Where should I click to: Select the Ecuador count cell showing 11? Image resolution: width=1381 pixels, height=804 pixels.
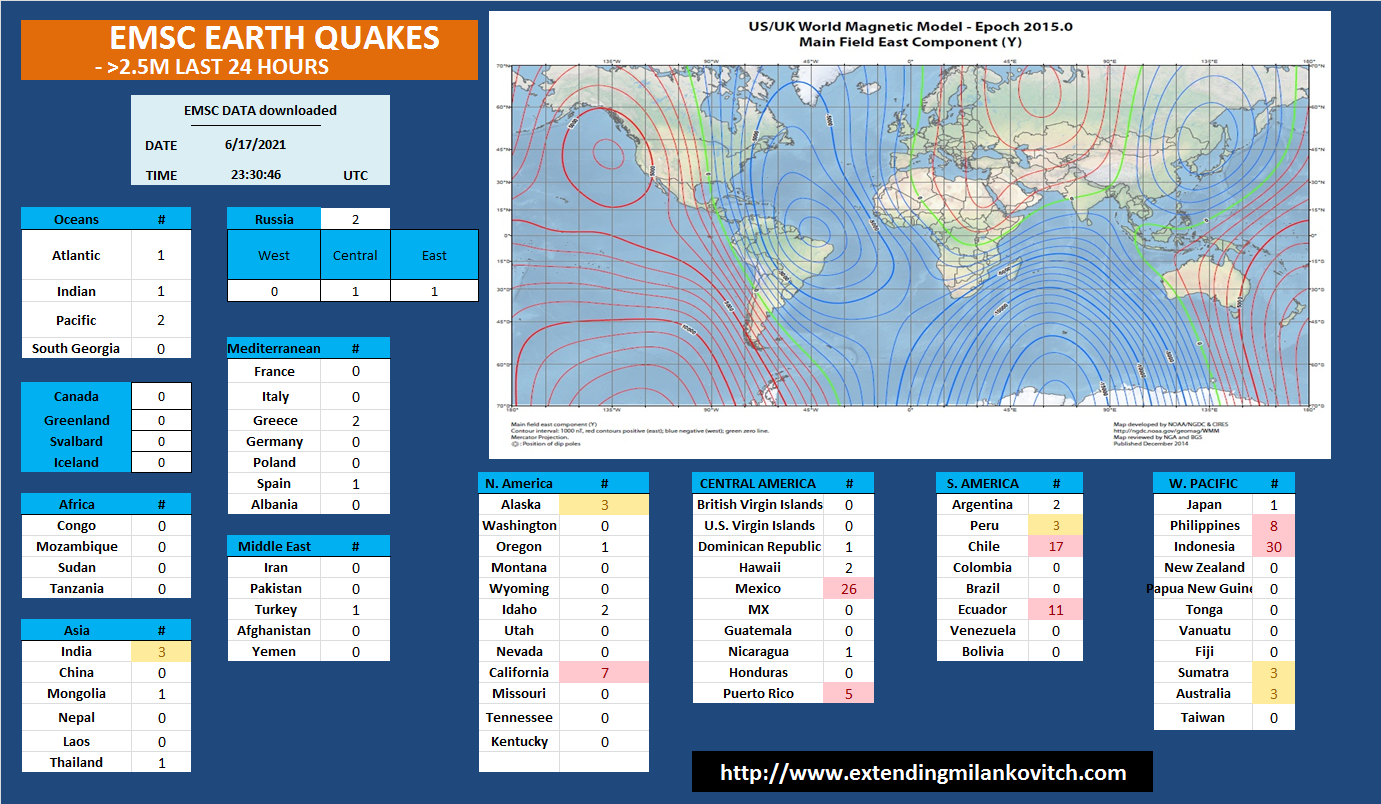point(1055,609)
